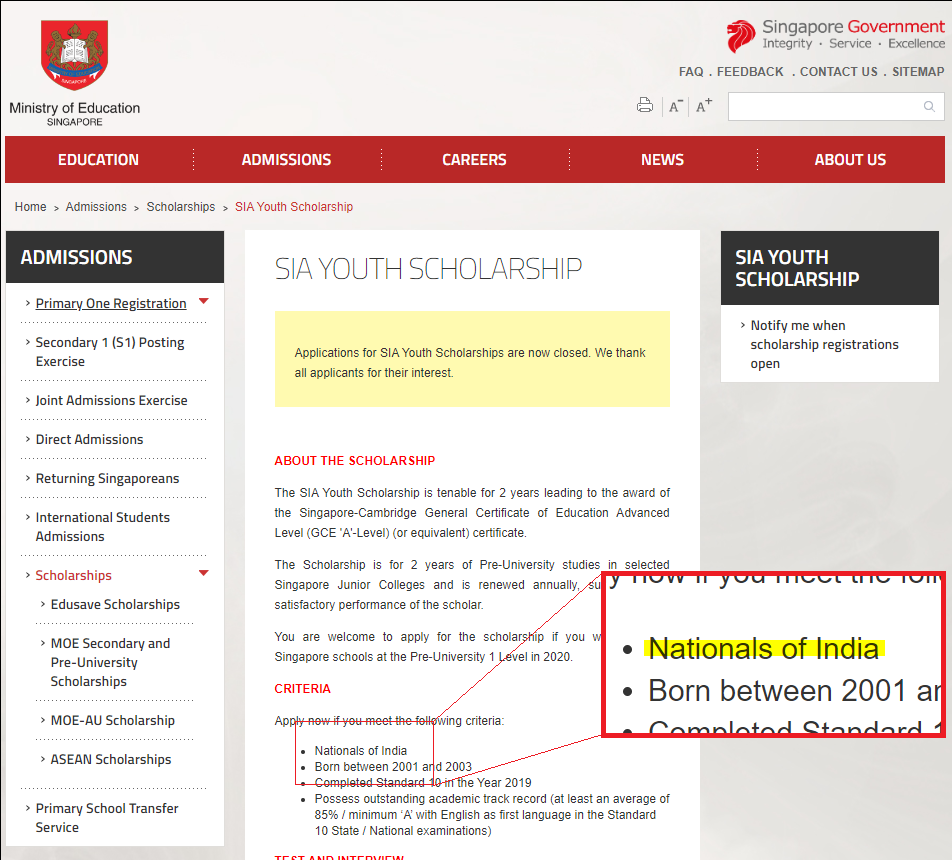This screenshot has height=860, width=952.
Task: Click chevron beside MOE-AU Scholarship
Action: click(x=42, y=720)
